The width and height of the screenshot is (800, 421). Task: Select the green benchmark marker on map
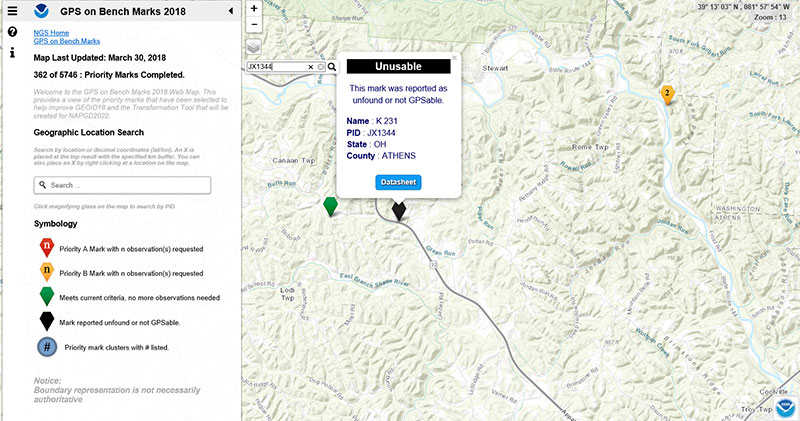[331, 205]
